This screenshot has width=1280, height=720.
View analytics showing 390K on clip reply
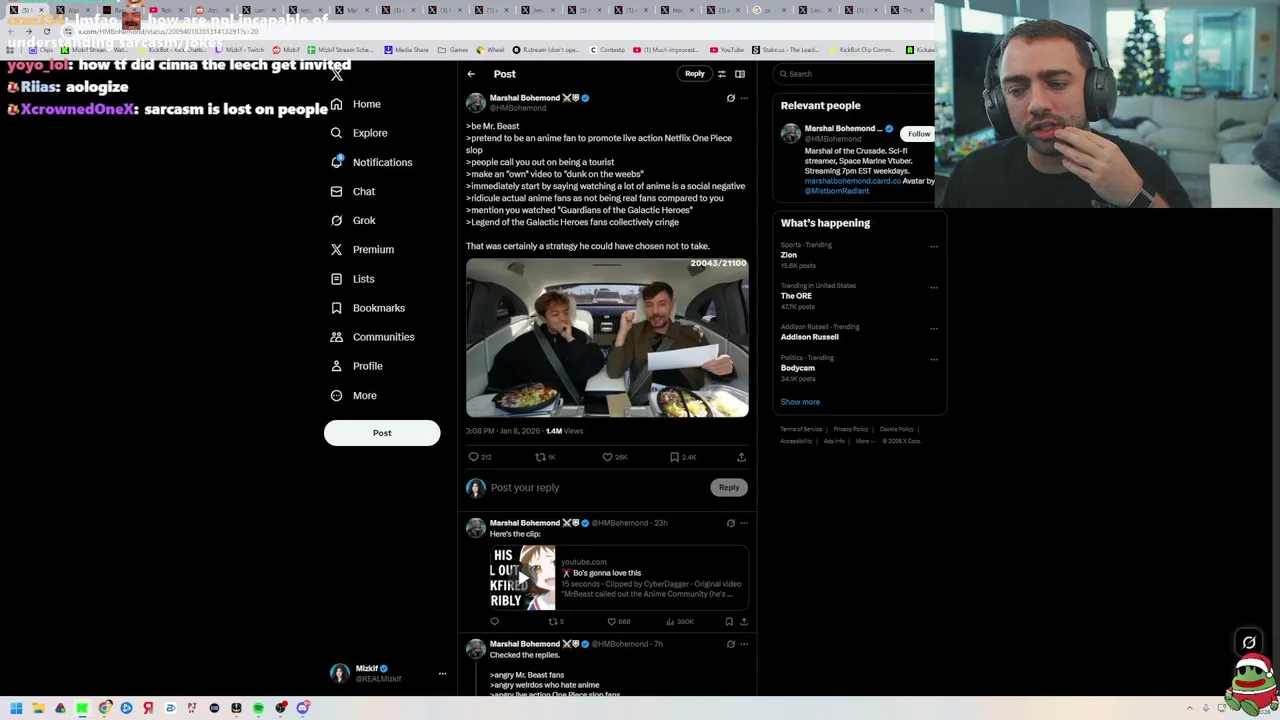coord(681,622)
